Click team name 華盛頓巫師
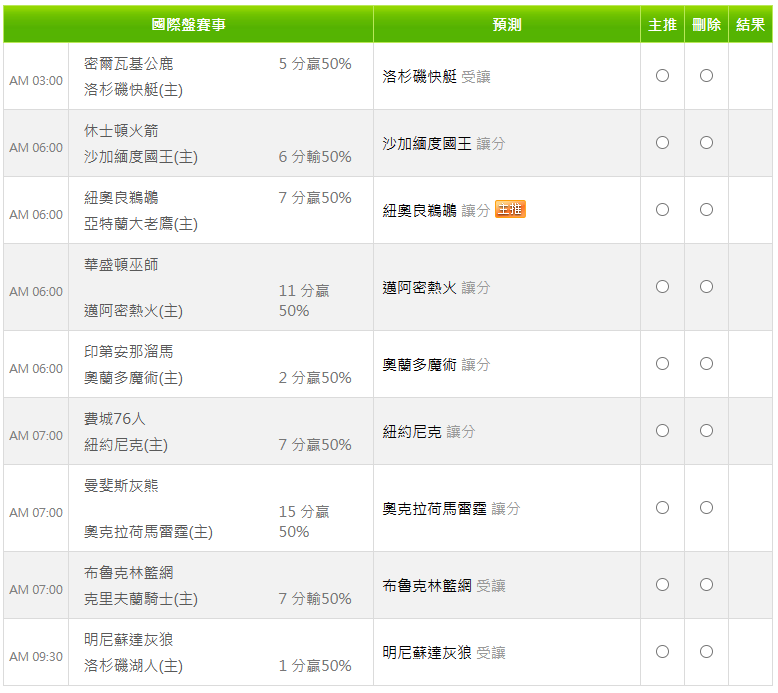The width and height of the screenshot is (778, 693). pos(121,265)
